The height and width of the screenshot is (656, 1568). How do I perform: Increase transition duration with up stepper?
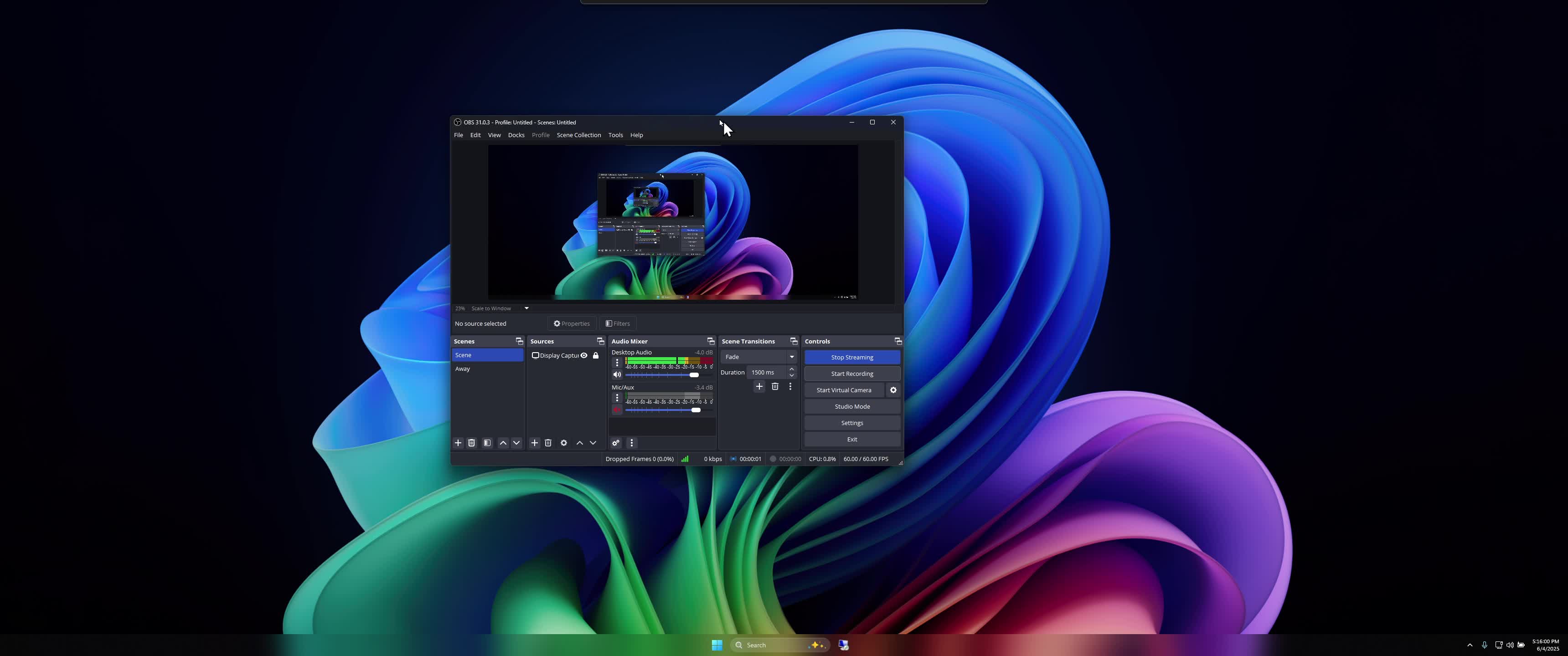791,369
